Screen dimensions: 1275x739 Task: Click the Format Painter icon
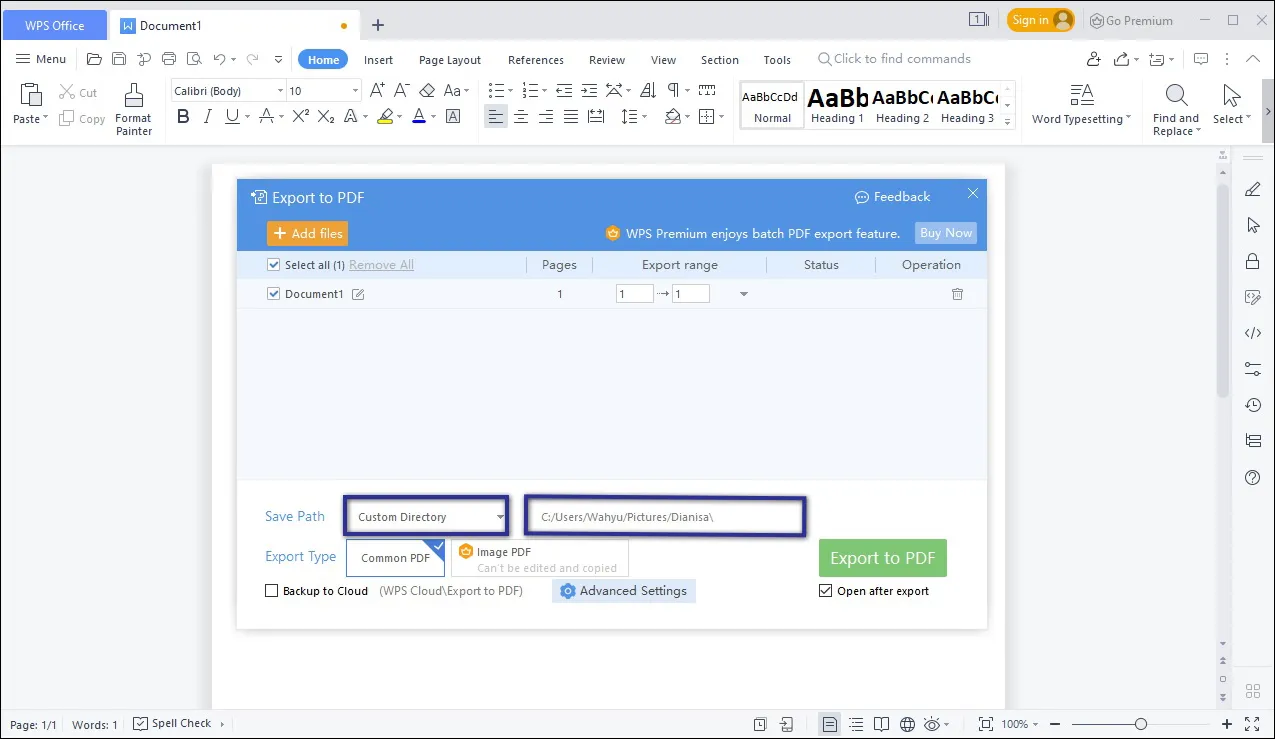pos(133,96)
